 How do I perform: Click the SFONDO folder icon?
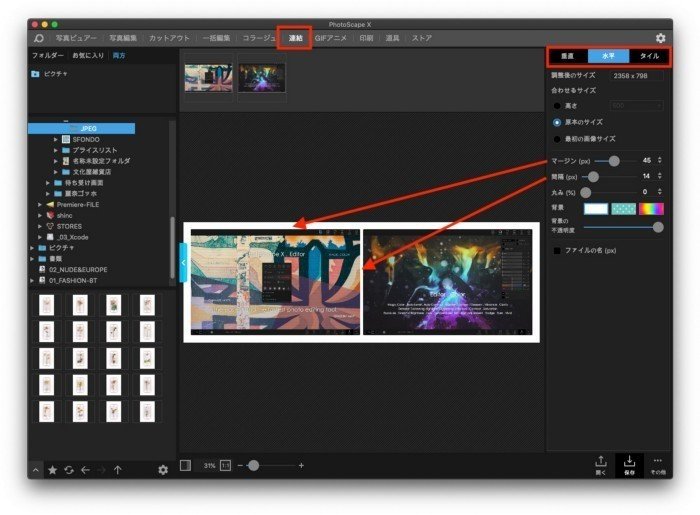tap(66, 140)
